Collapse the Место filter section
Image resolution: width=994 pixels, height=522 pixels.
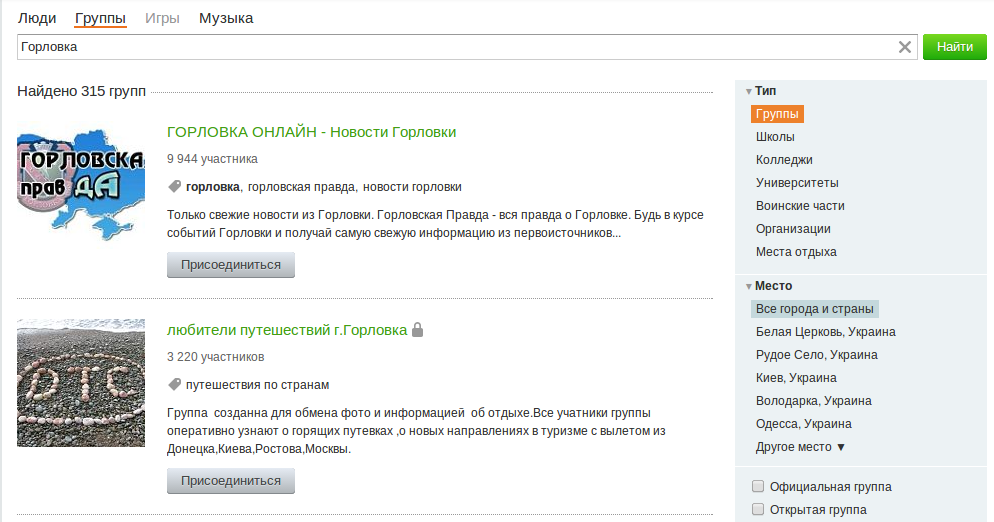769,285
